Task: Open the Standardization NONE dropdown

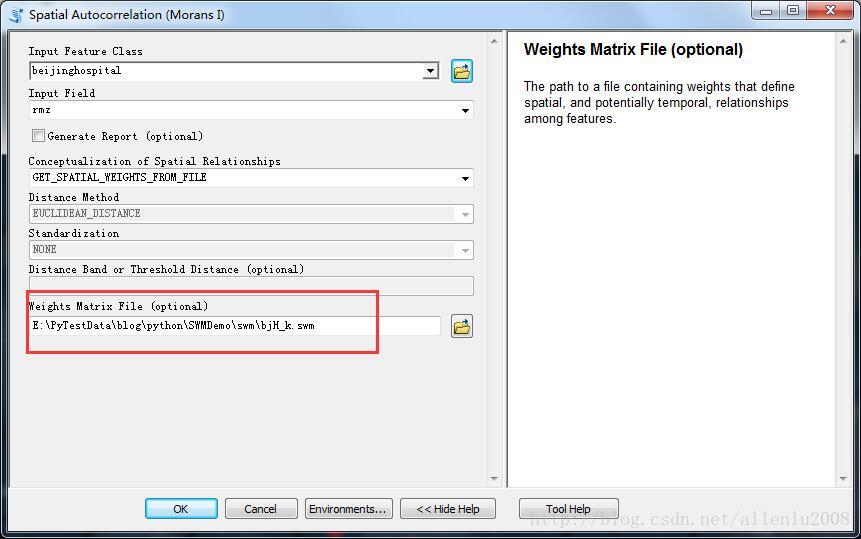Action: (x=465, y=250)
